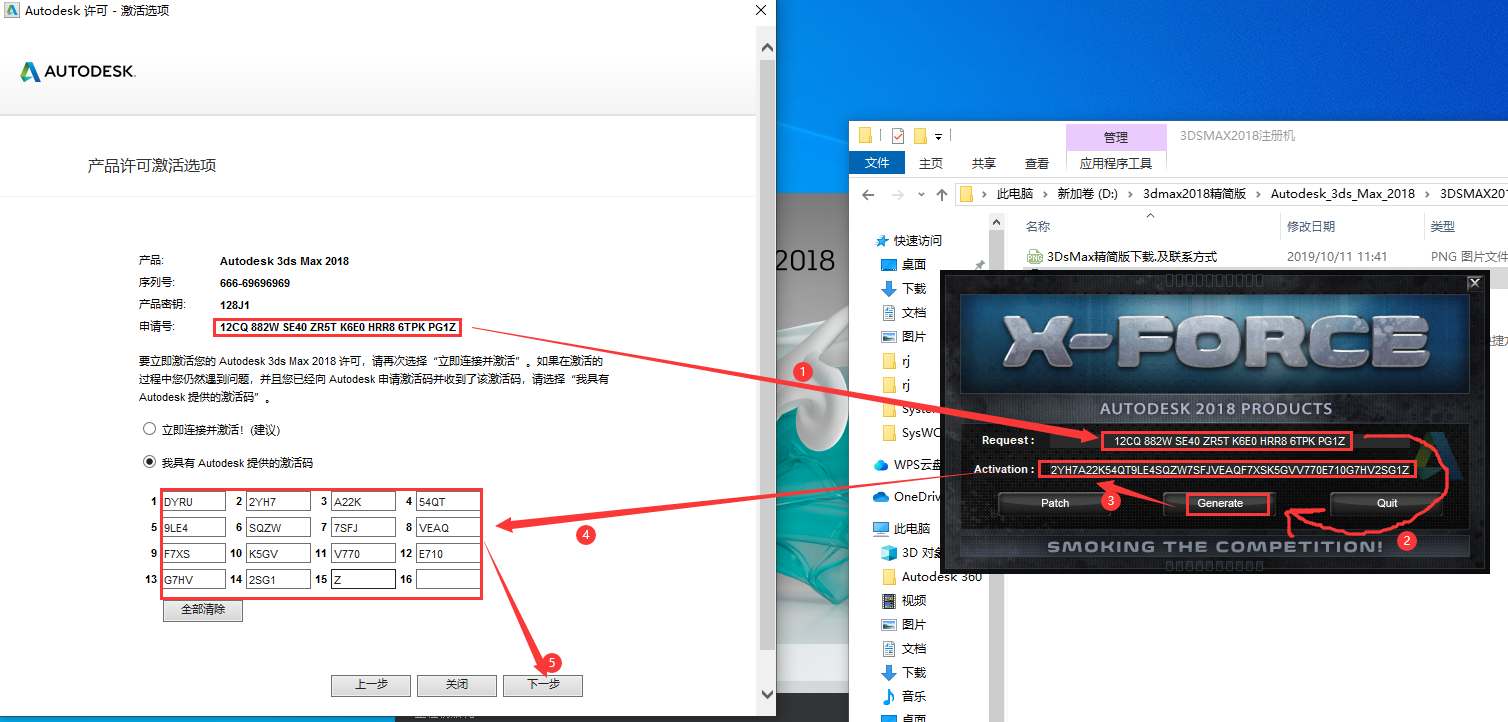Select the 此电脑 computer icon in sidebar
1508x722 pixels.
(881, 529)
